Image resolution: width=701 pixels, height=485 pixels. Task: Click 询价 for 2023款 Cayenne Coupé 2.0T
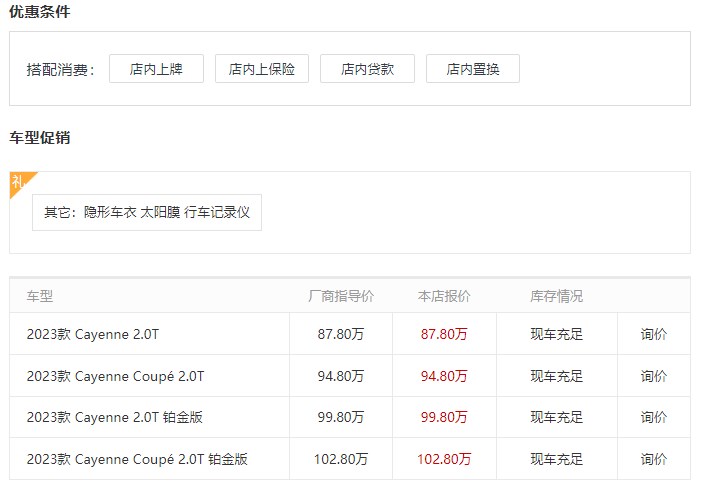pyautogui.click(x=654, y=376)
